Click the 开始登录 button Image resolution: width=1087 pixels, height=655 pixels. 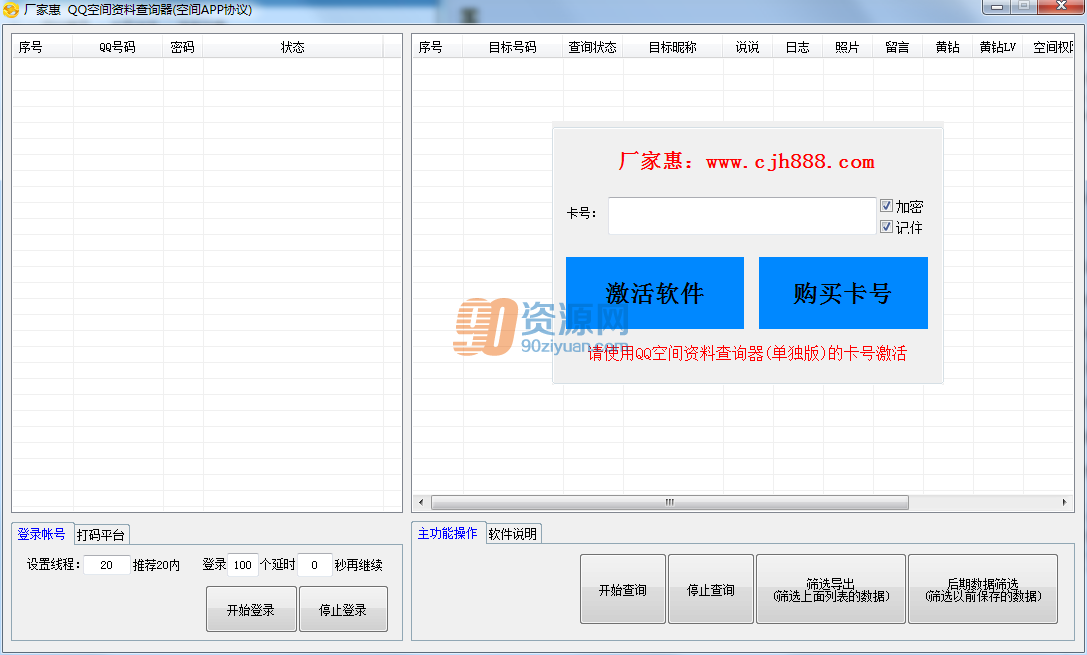pyautogui.click(x=251, y=609)
